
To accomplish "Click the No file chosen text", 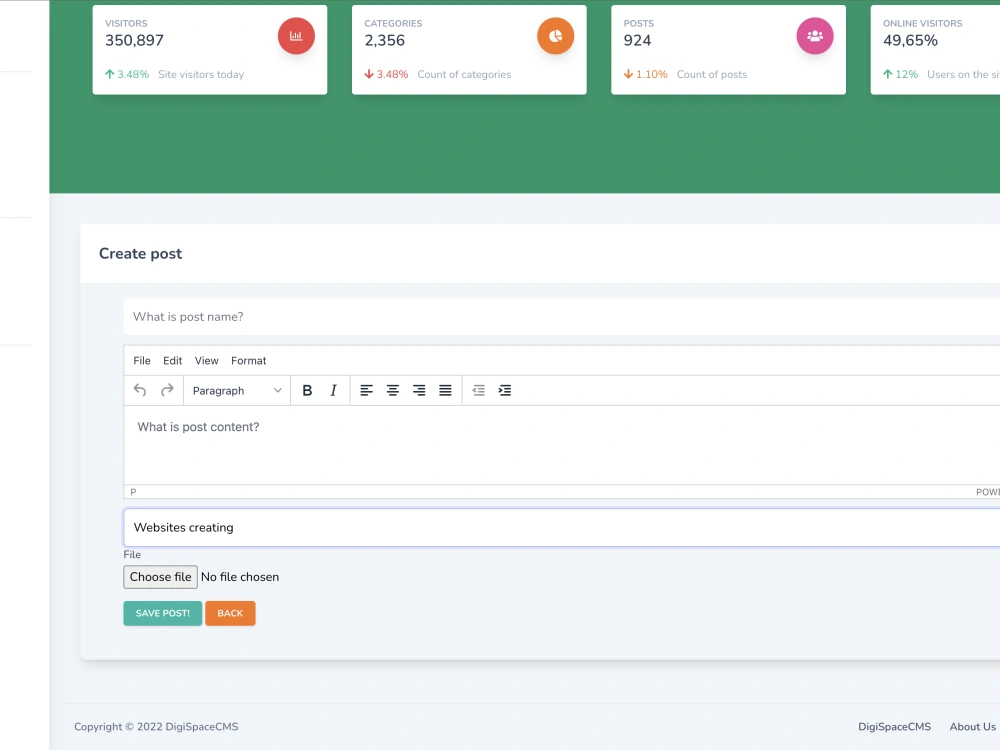I will click(x=240, y=577).
